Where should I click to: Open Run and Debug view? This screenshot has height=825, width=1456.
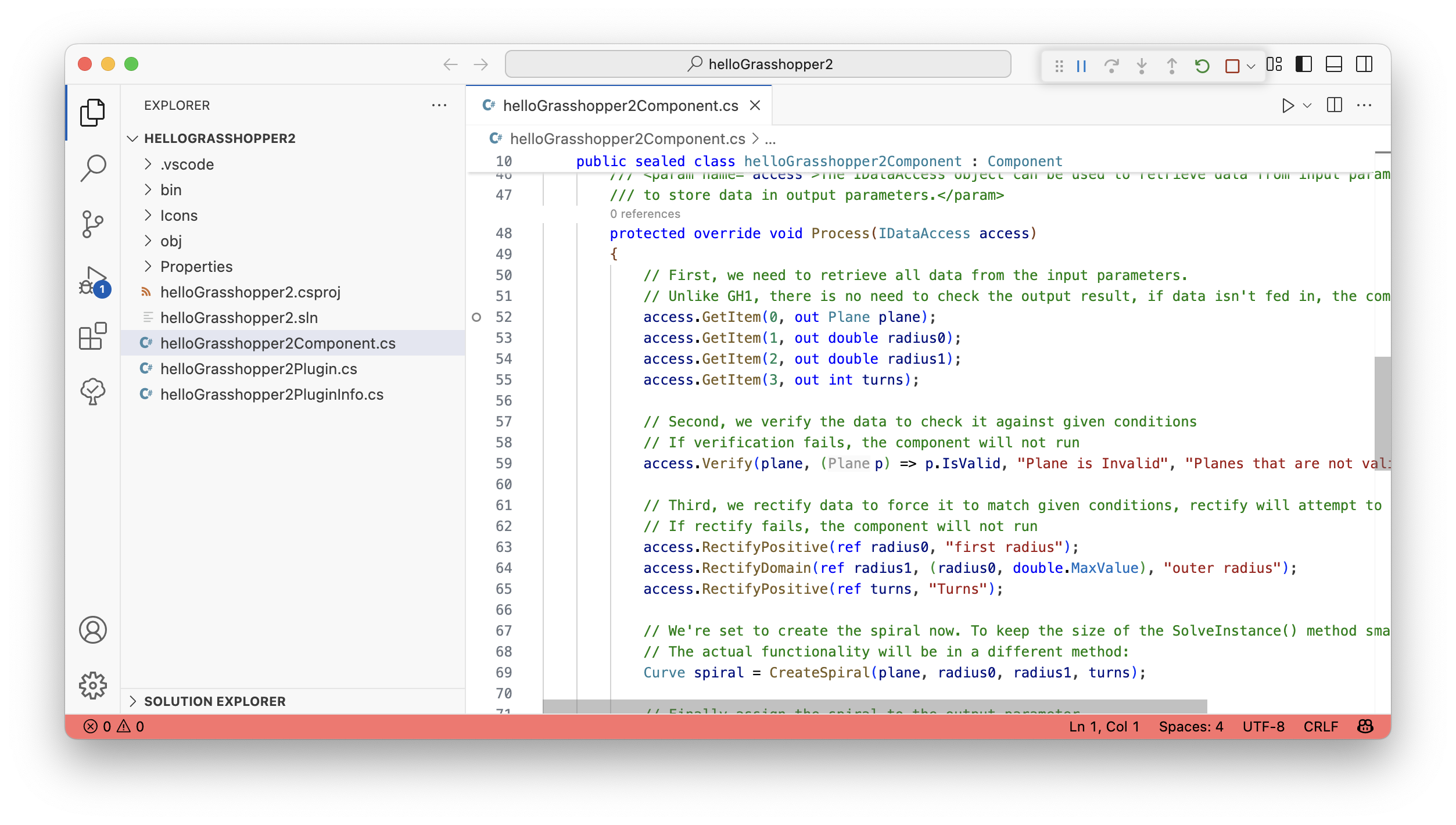94,281
